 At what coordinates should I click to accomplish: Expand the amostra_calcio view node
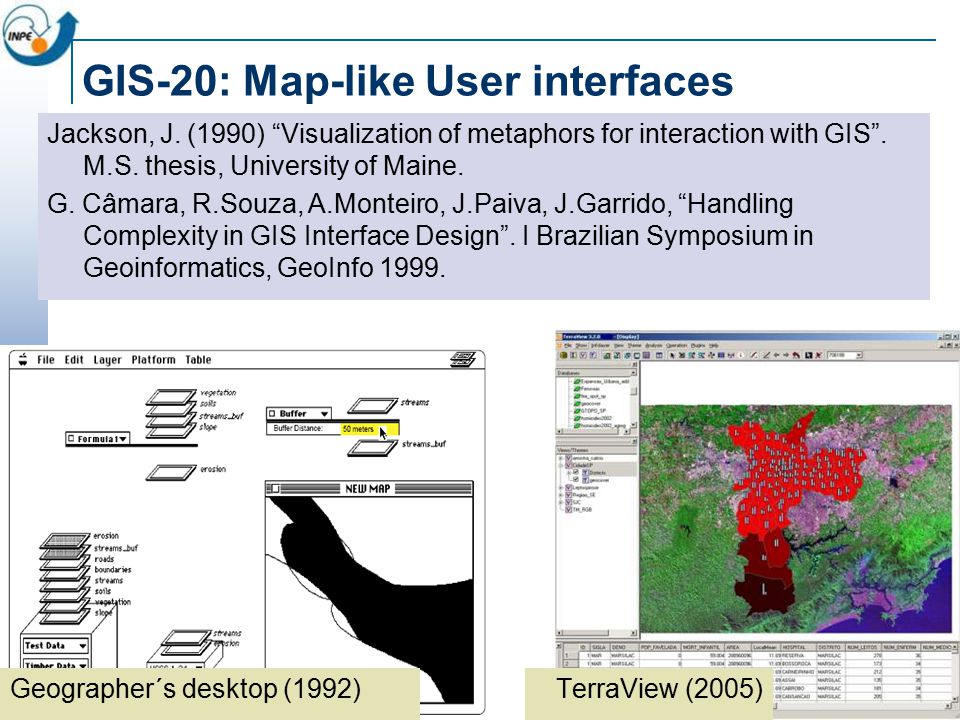(x=560, y=458)
